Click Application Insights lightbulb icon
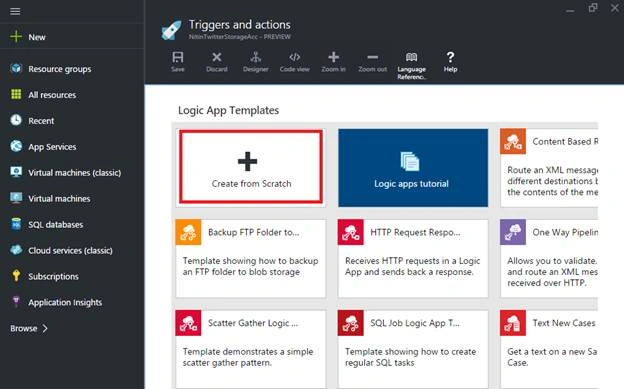 [x=16, y=301]
